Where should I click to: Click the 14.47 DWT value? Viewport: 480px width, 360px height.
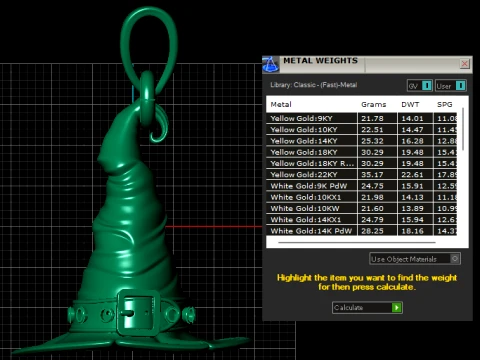[412, 130]
